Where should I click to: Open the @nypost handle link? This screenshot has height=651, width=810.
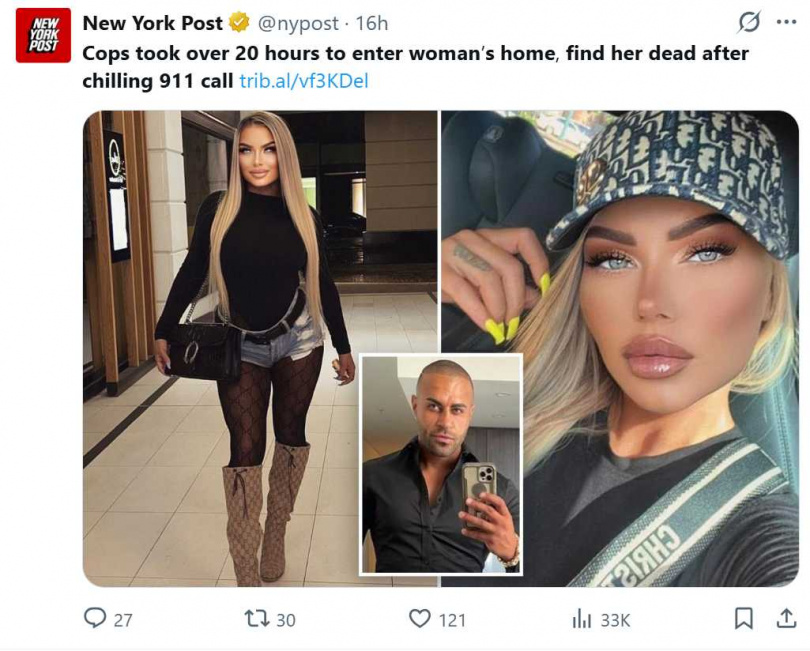(298, 23)
